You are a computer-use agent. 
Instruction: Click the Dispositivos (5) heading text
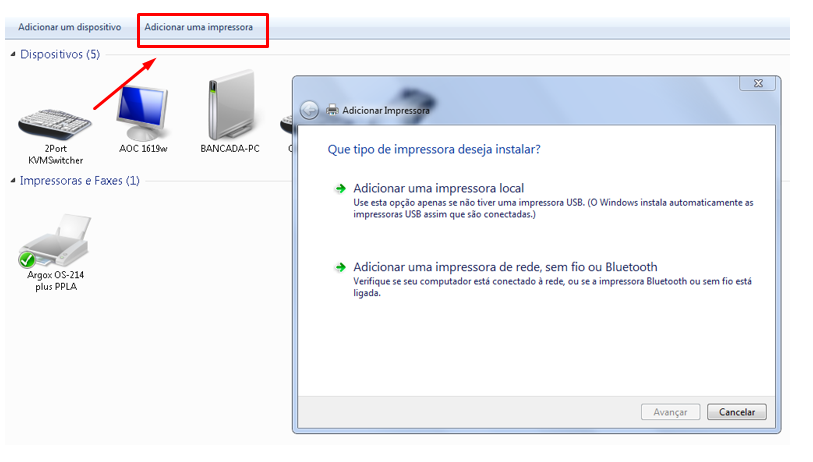pos(60,54)
